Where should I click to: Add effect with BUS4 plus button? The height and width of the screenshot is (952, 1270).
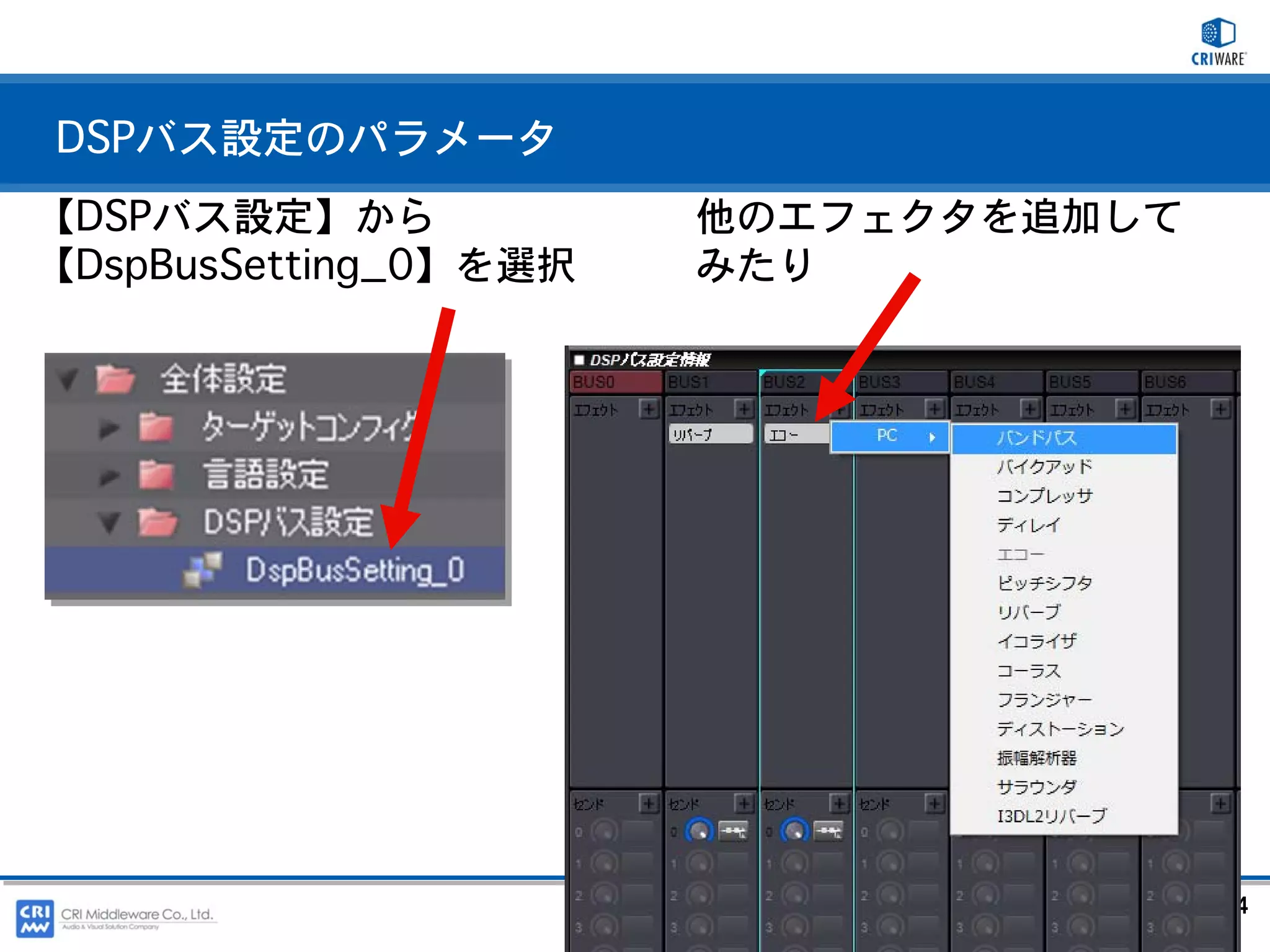click(x=1030, y=409)
